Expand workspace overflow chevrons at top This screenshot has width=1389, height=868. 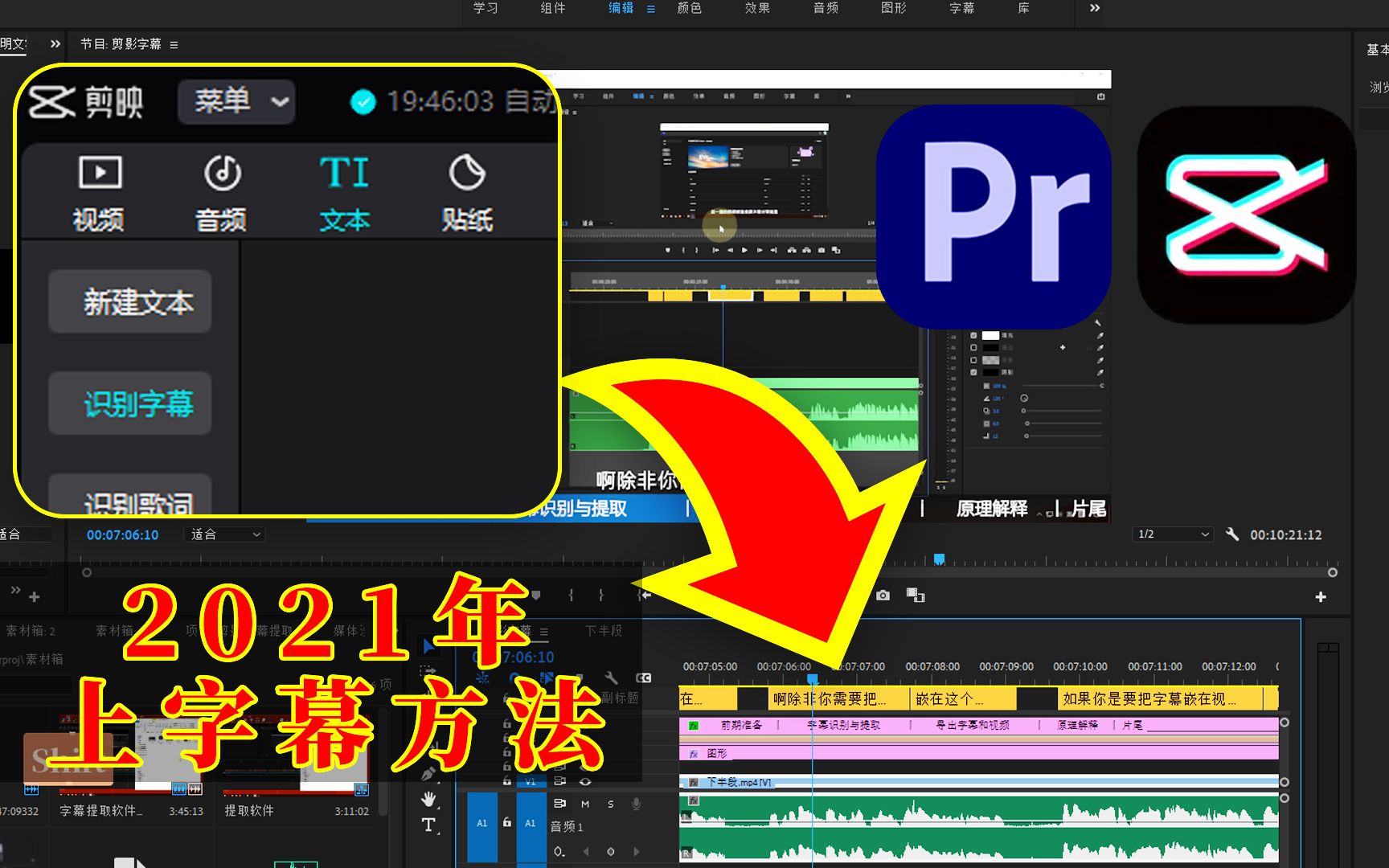tap(1095, 8)
